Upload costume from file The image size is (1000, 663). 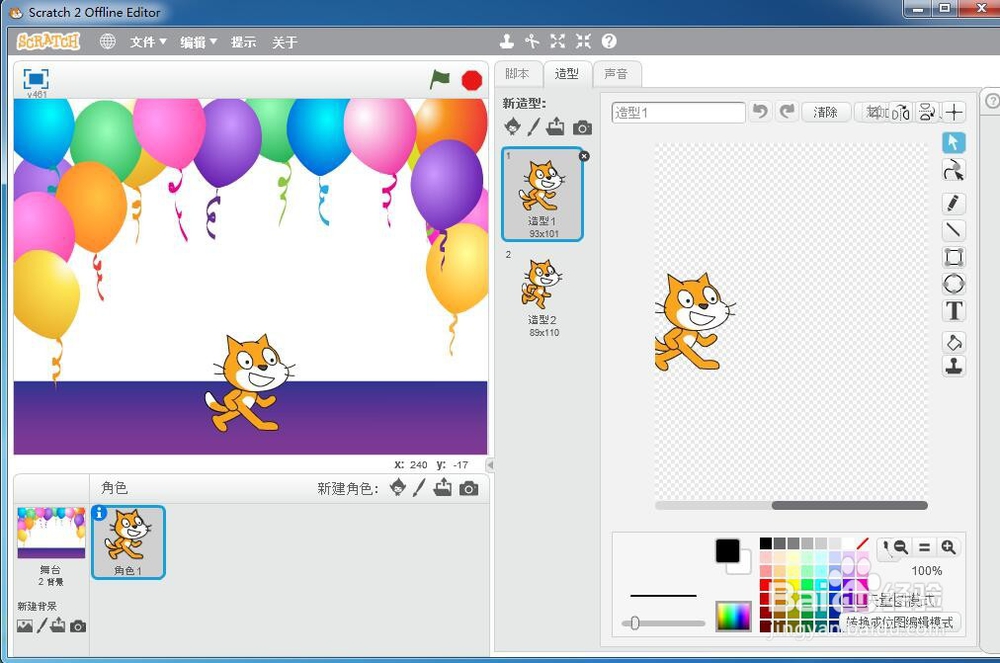point(555,126)
